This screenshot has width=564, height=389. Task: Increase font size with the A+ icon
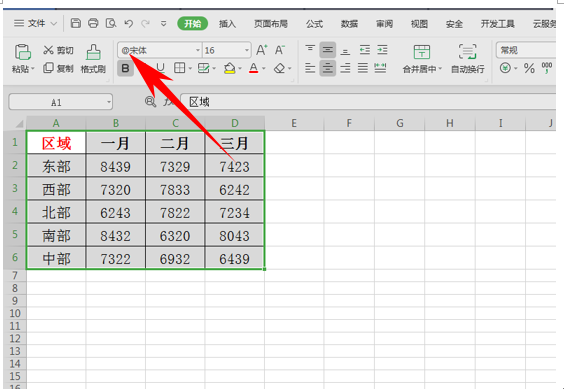point(261,50)
